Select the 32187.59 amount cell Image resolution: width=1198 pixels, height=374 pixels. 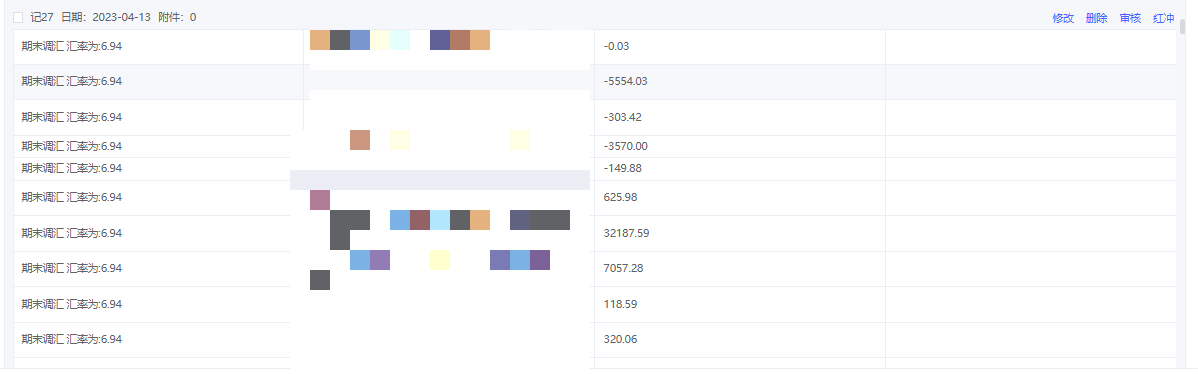click(x=740, y=234)
